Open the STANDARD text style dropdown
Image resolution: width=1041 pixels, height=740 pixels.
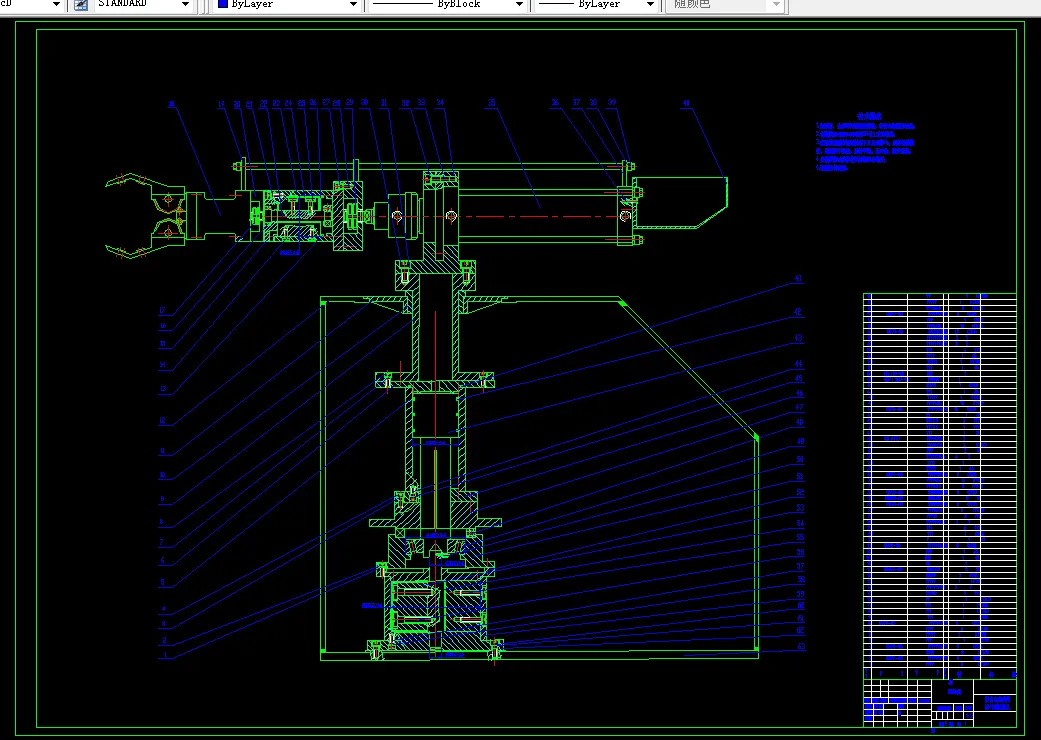[185, 5]
